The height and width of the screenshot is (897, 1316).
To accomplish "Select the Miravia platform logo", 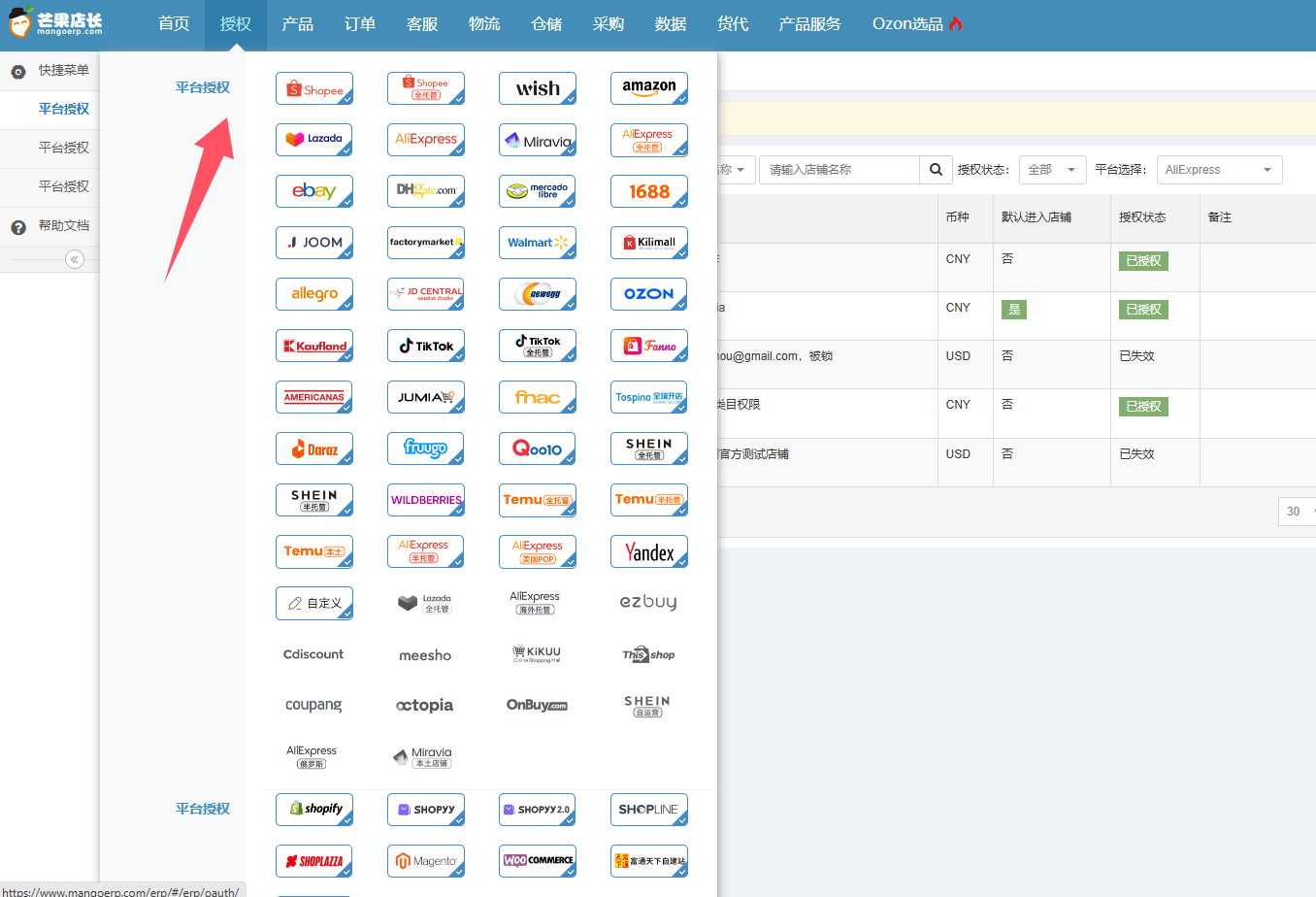I will pyautogui.click(x=538, y=140).
